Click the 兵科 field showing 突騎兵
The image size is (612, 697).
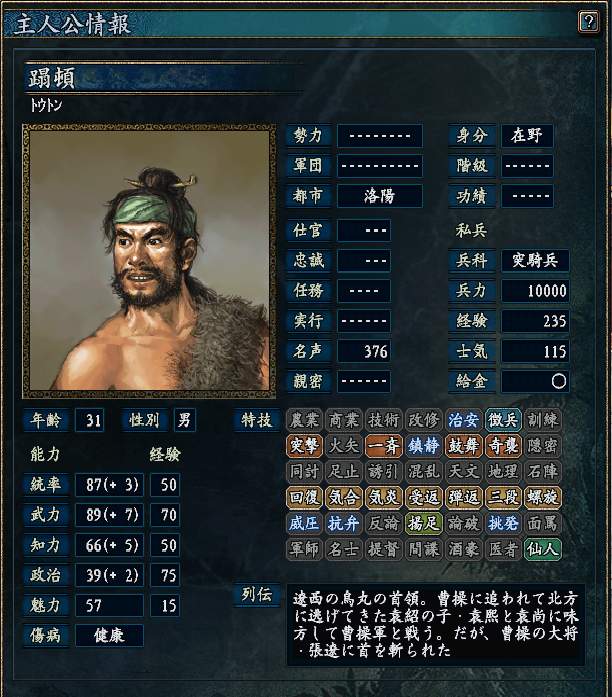pyautogui.click(x=535, y=260)
